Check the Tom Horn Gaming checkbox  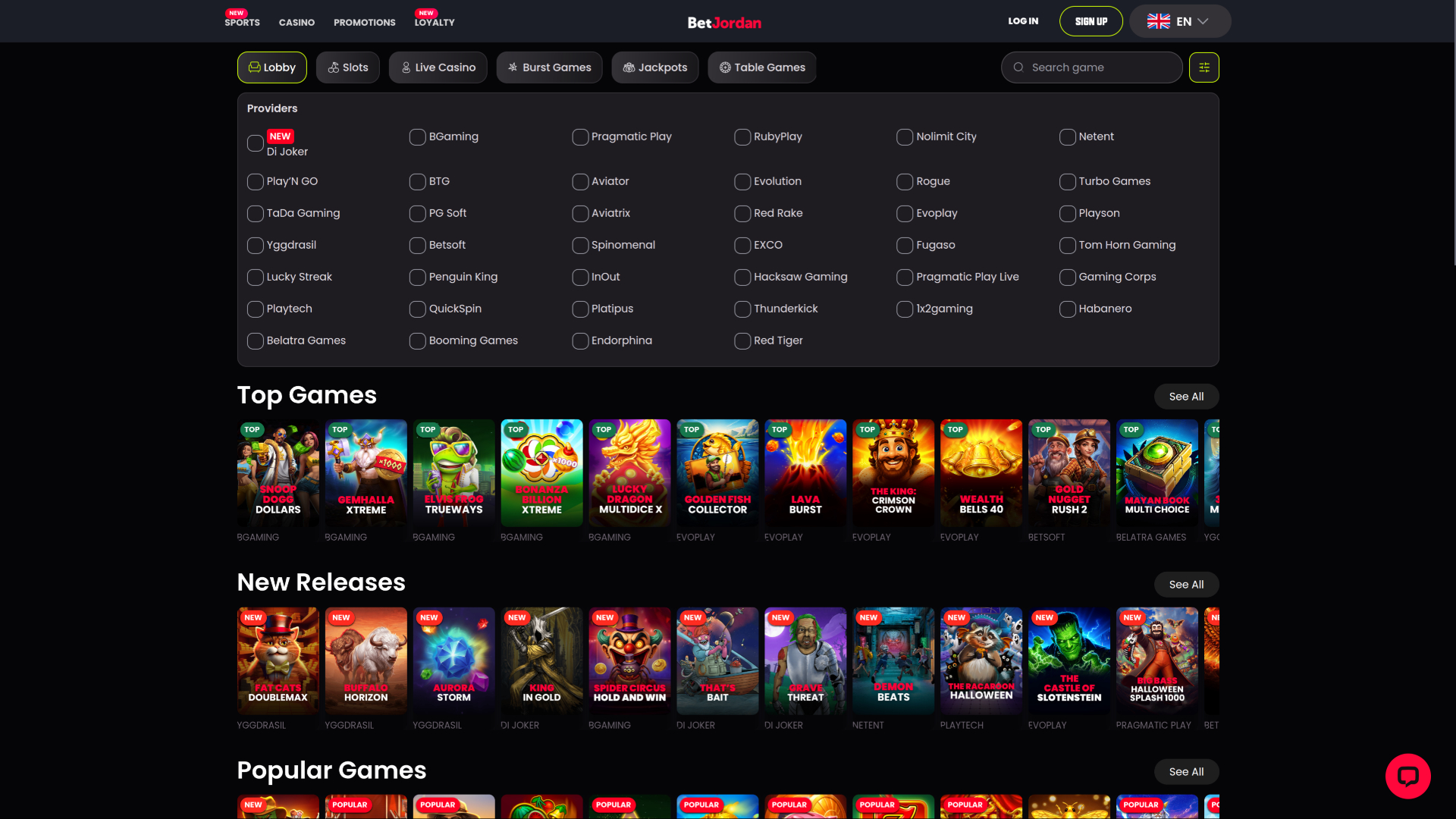point(1068,246)
